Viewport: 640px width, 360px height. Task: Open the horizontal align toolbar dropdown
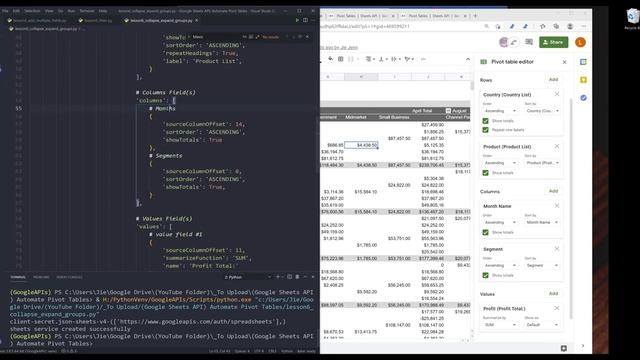pos(370,59)
